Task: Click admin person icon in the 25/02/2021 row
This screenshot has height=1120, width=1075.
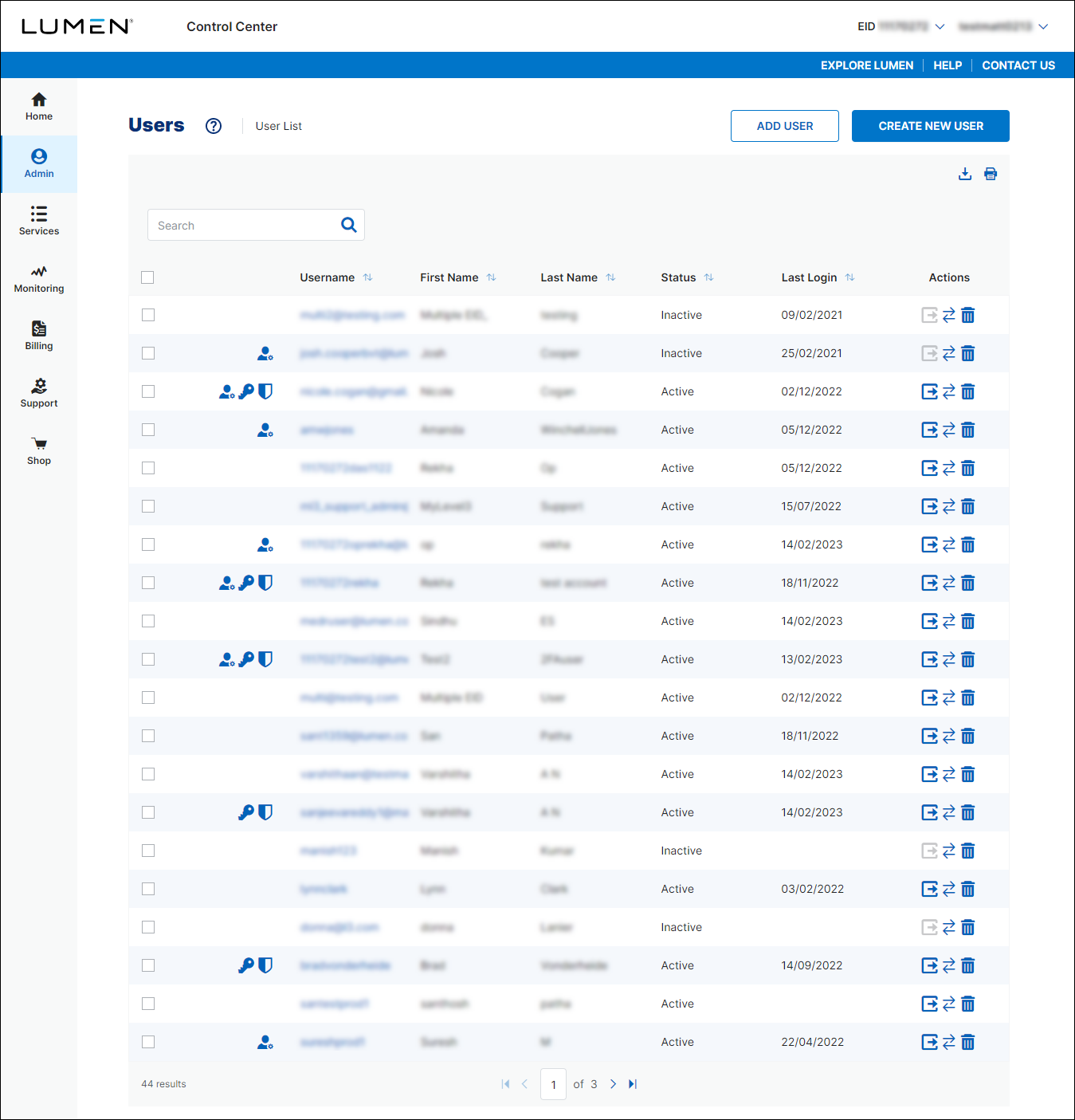Action: pos(265,353)
